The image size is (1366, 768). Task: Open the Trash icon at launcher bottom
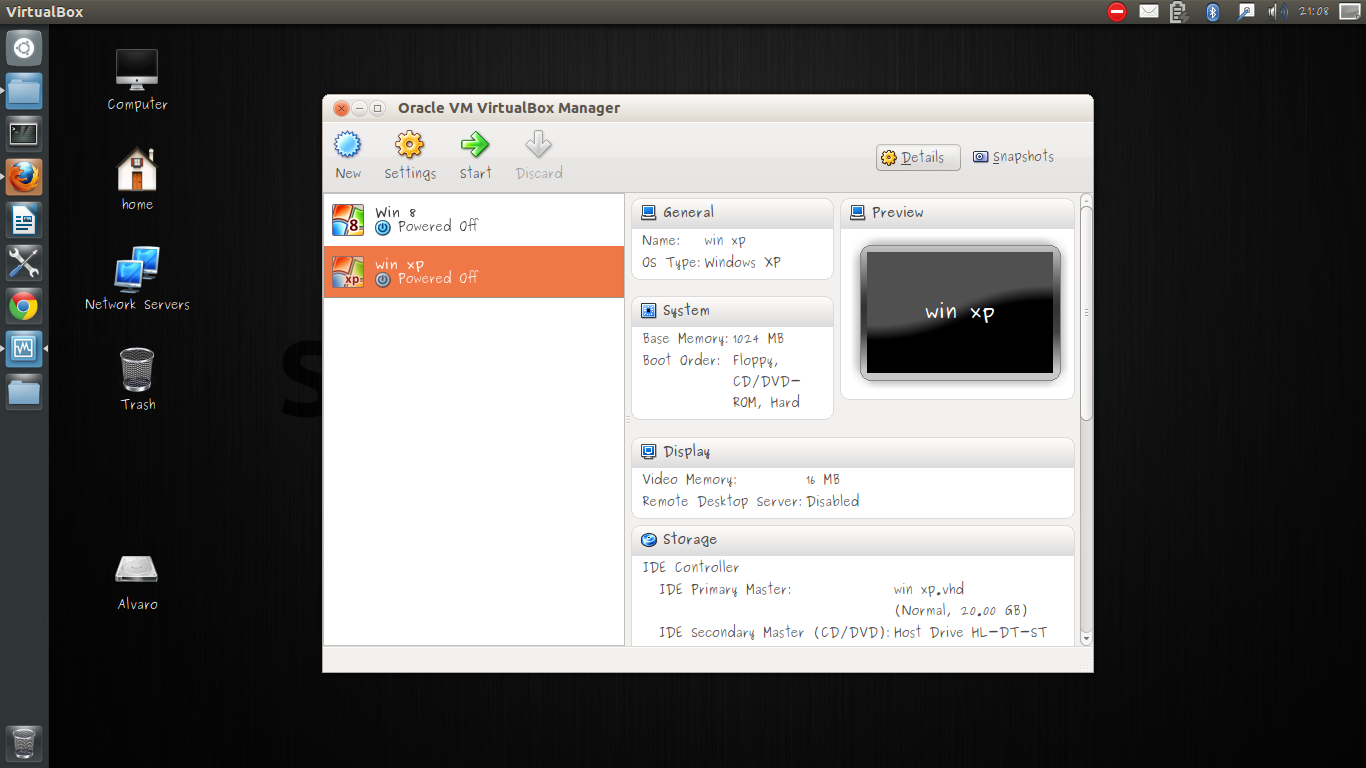(x=24, y=744)
